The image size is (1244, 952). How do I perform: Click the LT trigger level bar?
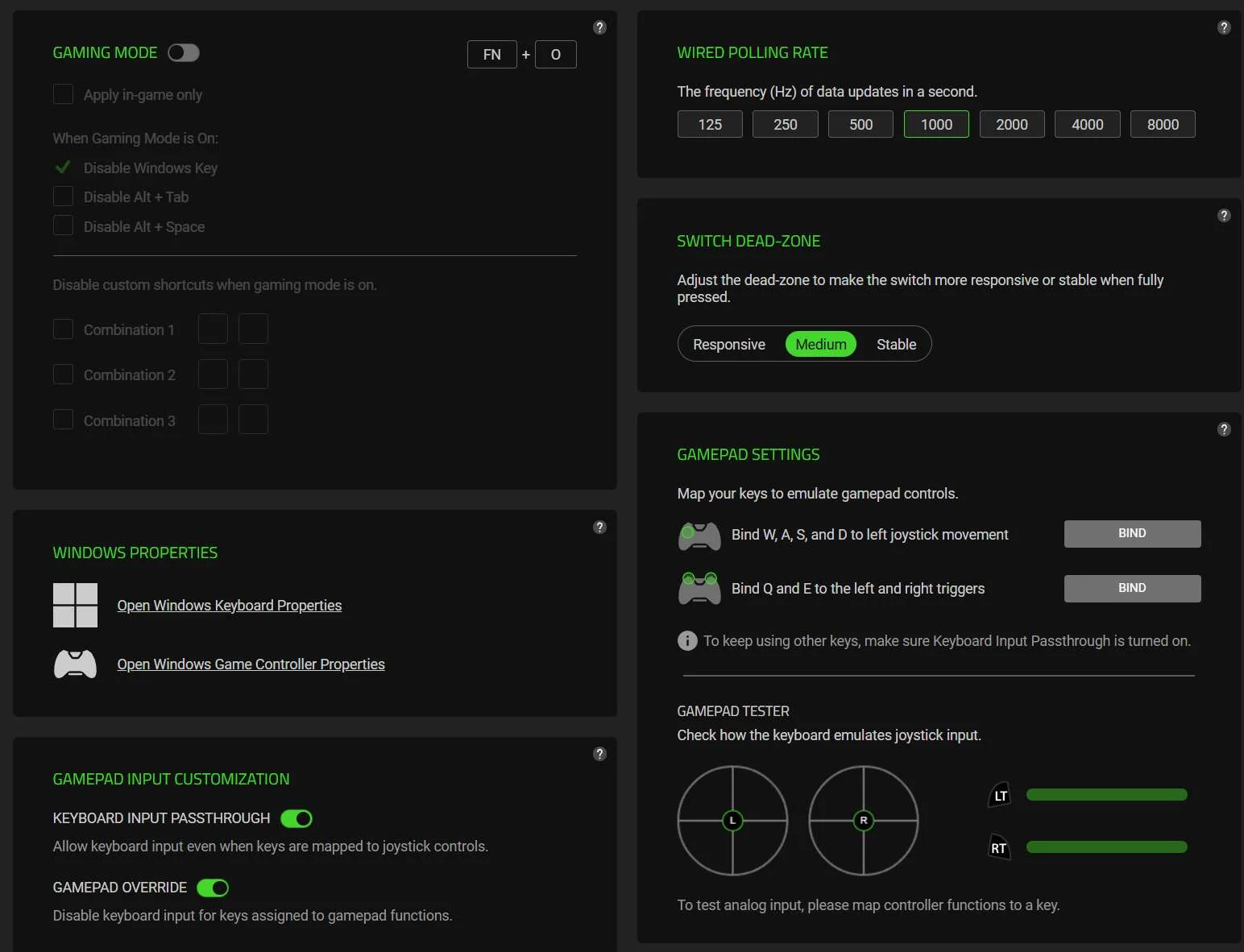coord(1107,795)
